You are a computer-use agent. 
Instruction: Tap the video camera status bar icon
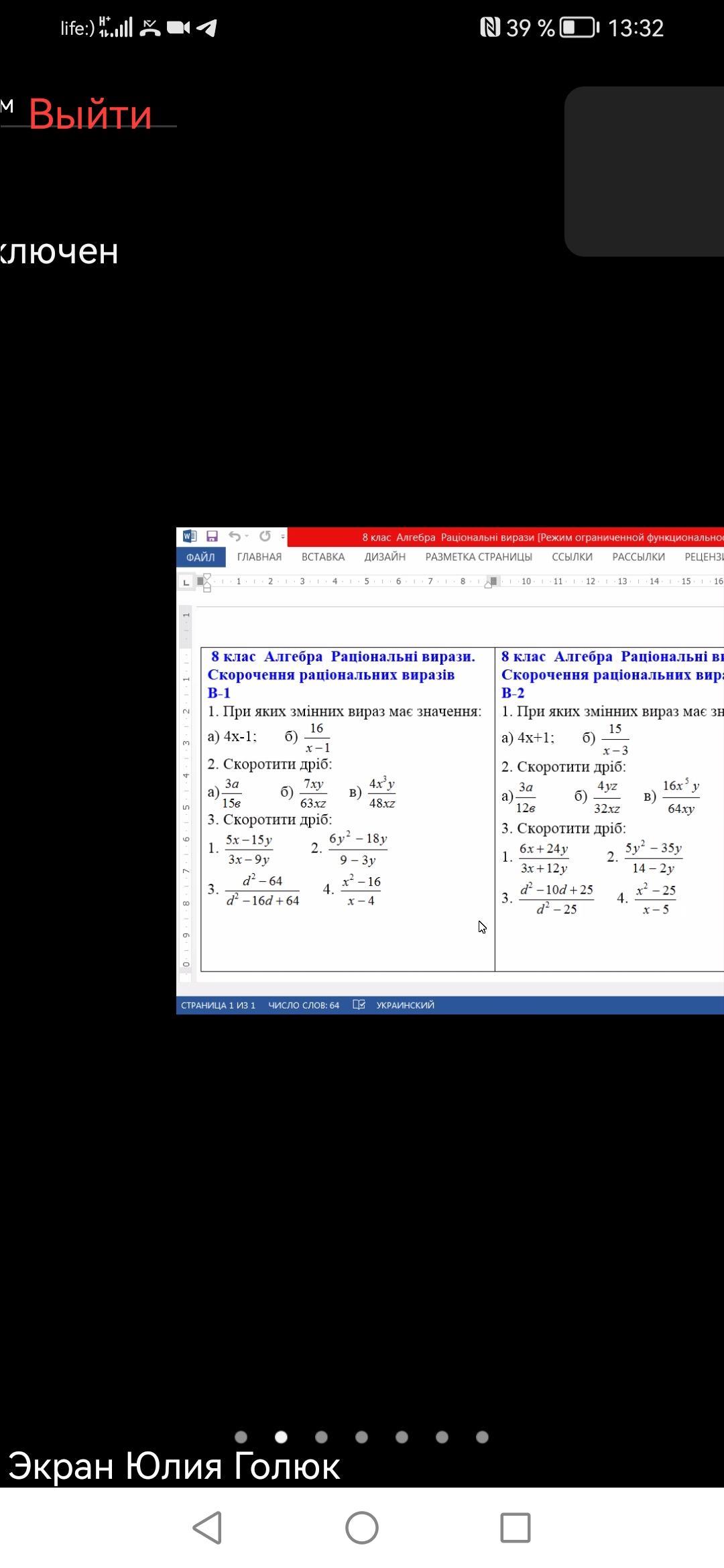click(178, 27)
